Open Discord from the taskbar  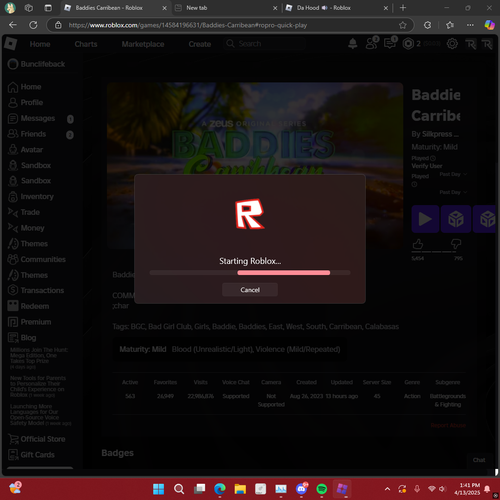click(x=302, y=489)
